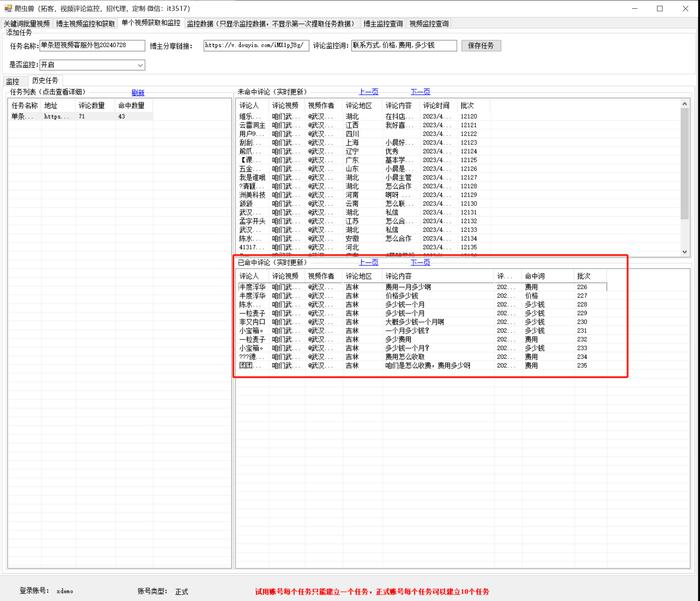Image resolution: width=700 pixels, height=601 pixels.
Task: Switch to 博主视频监控和获取 tab
Action: 85,22
